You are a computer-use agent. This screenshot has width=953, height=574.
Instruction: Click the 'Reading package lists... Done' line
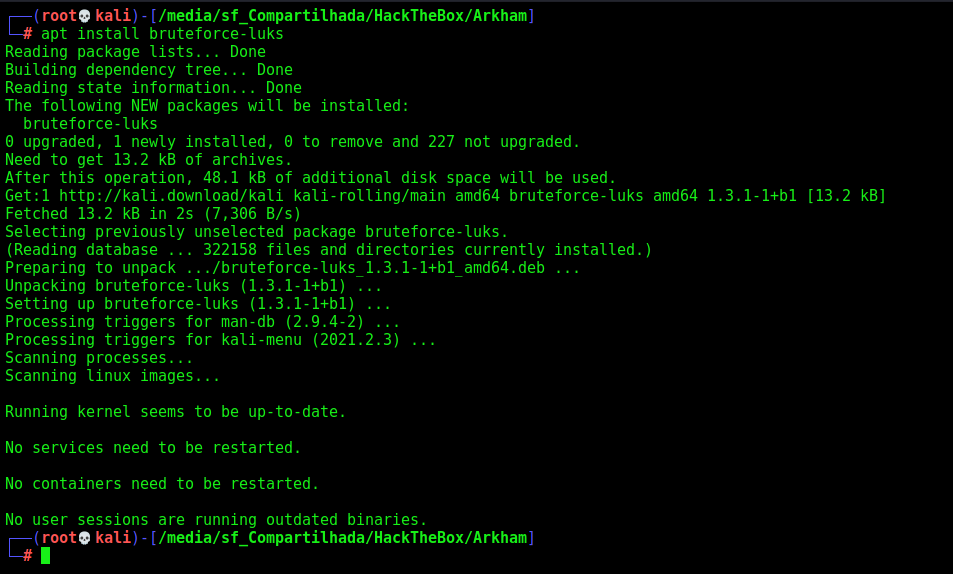pos(136,52)
